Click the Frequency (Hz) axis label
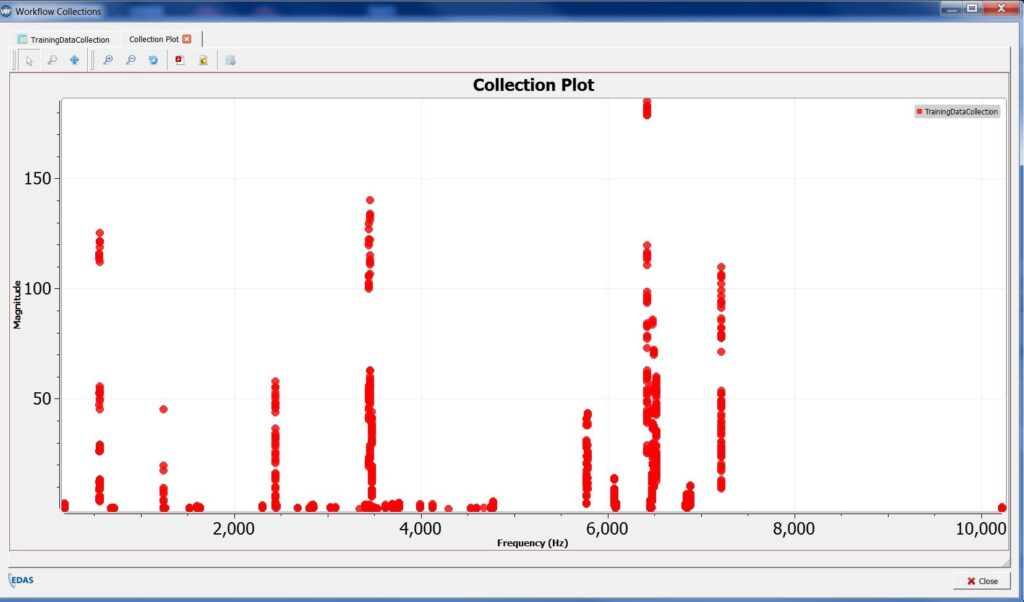 pos(532,543)
